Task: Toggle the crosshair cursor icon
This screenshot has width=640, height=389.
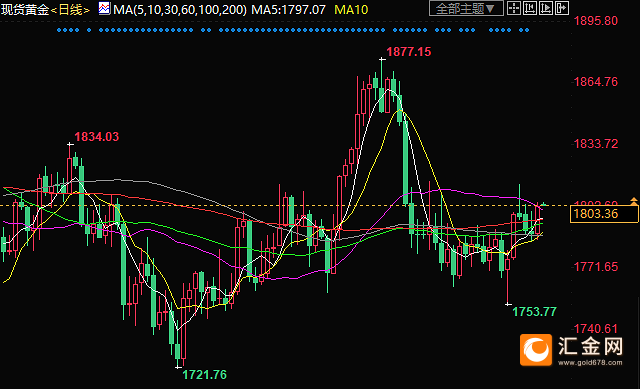Action: coord(514,8)
